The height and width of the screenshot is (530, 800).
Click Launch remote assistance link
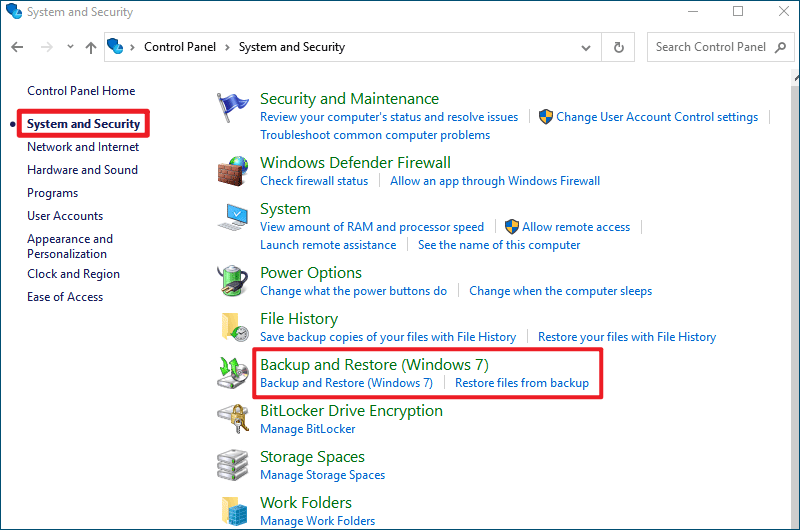click(328, 245)
